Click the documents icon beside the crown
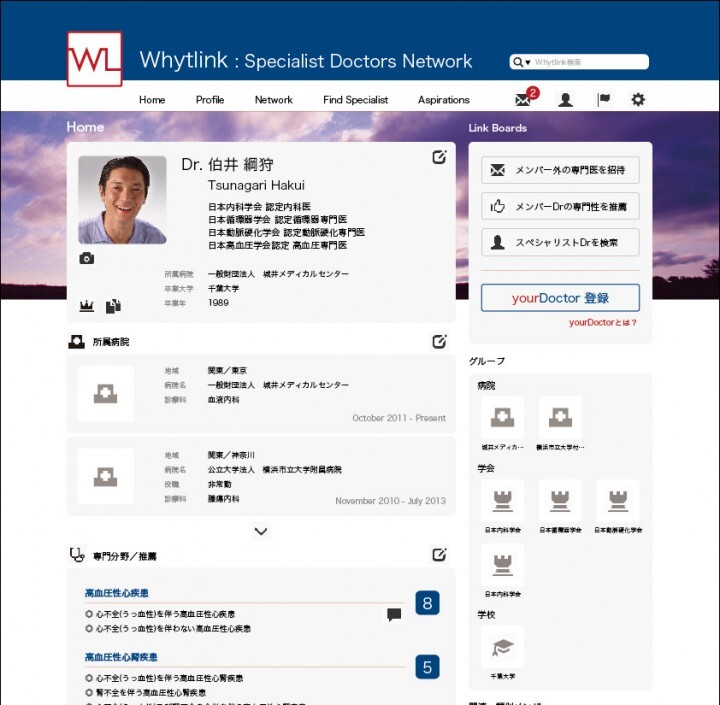This screenshot has height=705, width=720. pyautogui.click(x=113, y=305)
